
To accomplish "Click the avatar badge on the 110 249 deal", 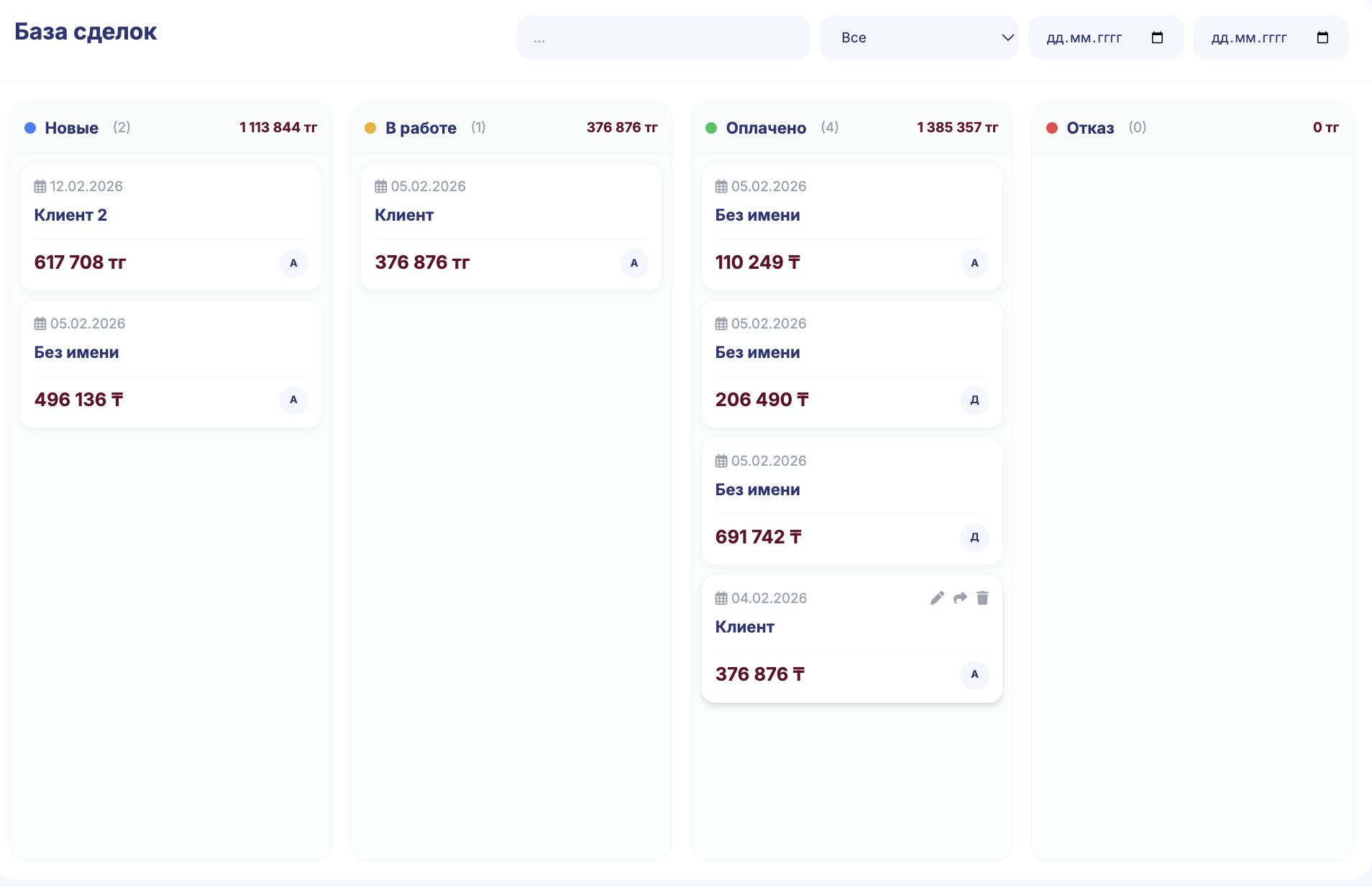I will pos(974,263).
